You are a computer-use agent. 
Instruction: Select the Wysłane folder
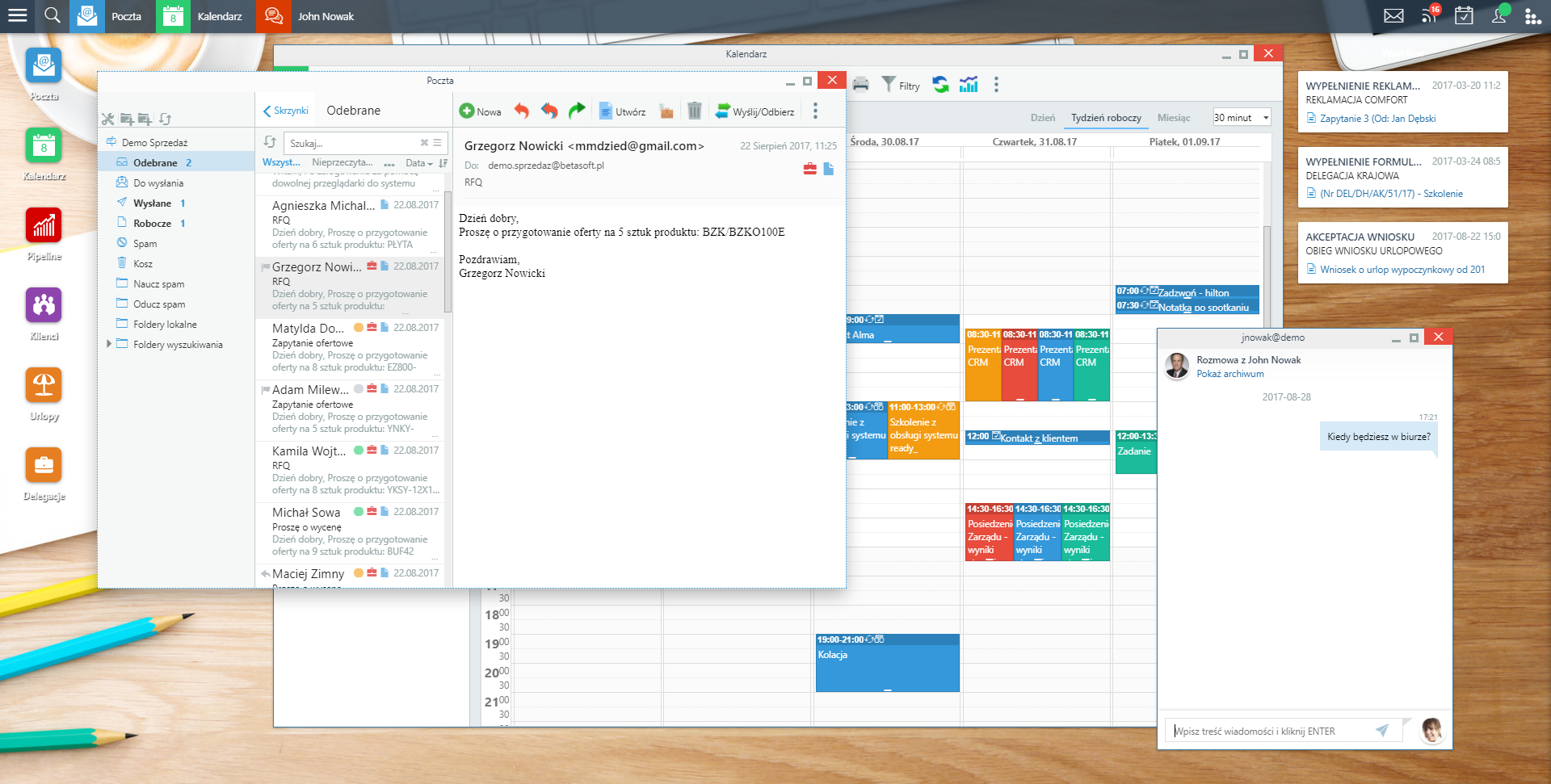pyautogui.click(x=176, y=203)
